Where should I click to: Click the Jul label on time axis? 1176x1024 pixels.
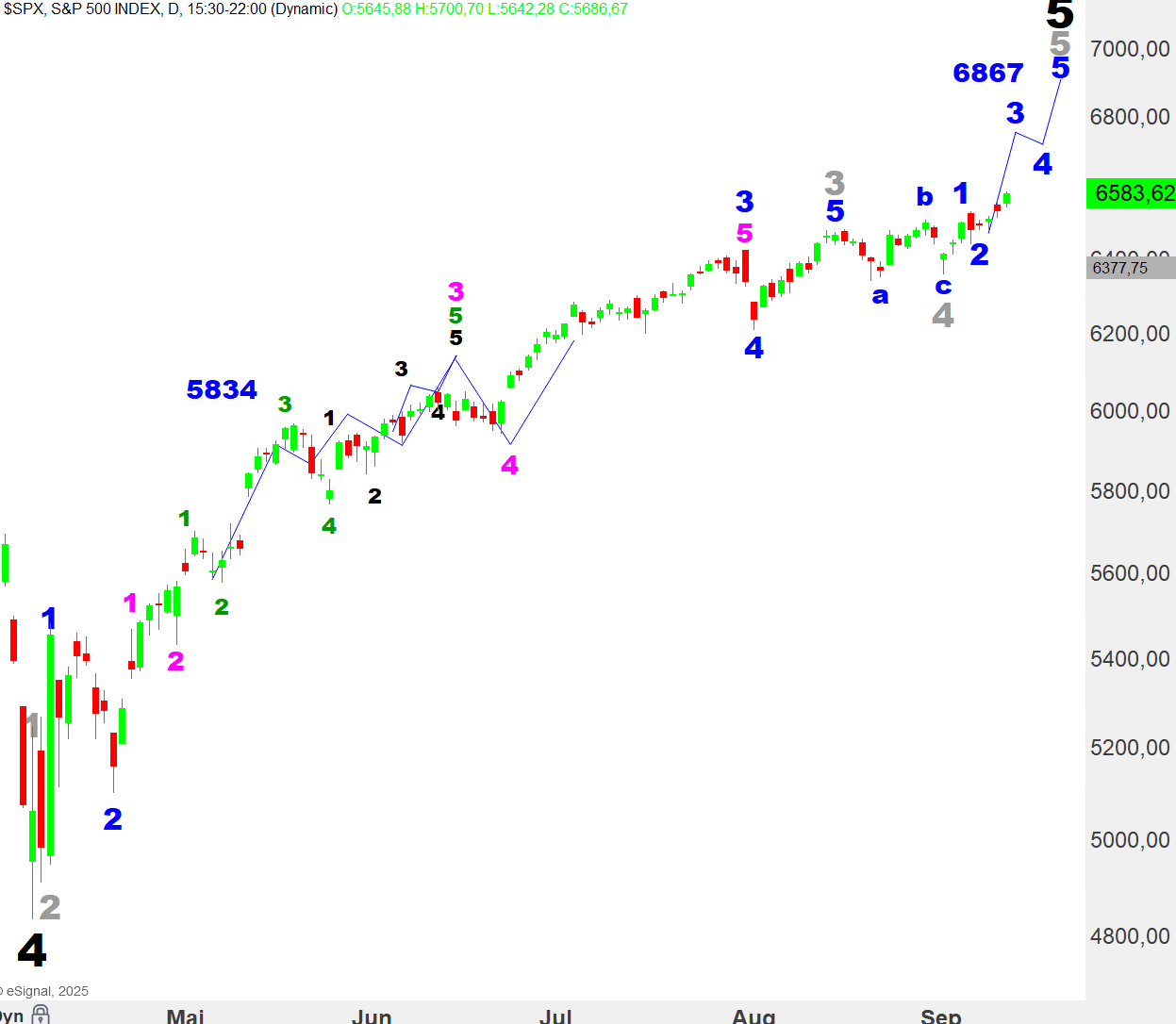(x=555, y=1016)
